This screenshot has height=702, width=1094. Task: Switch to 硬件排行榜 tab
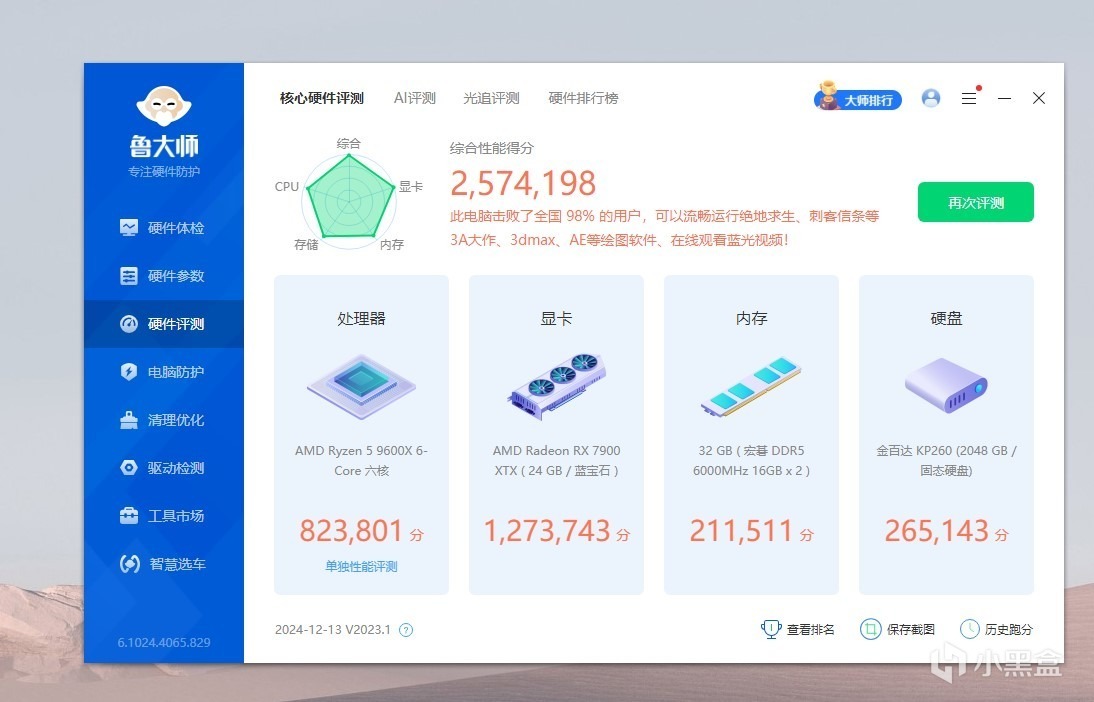[583, 98]
